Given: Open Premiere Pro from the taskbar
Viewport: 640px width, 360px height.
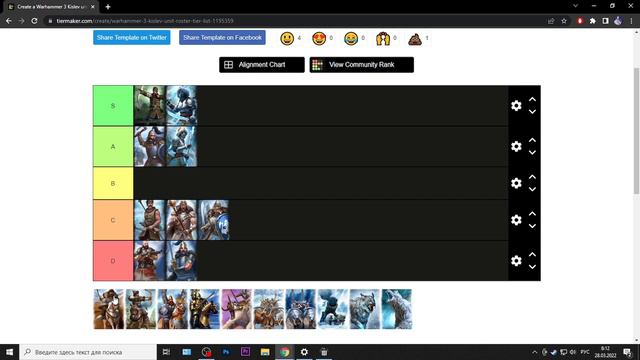Looking at the screenshot, I should (x=245, y=352).
